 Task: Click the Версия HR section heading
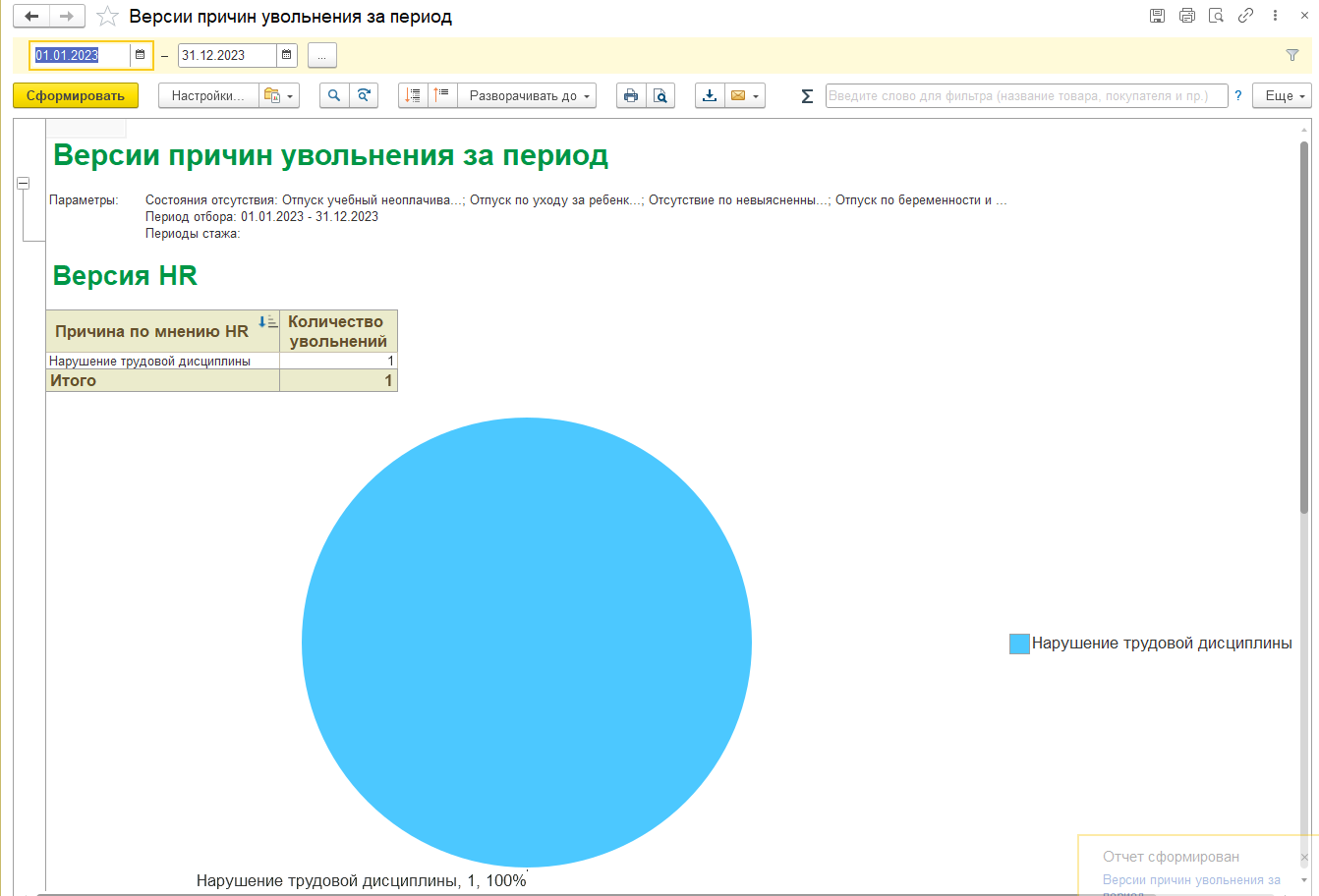[x=125, y=276]
